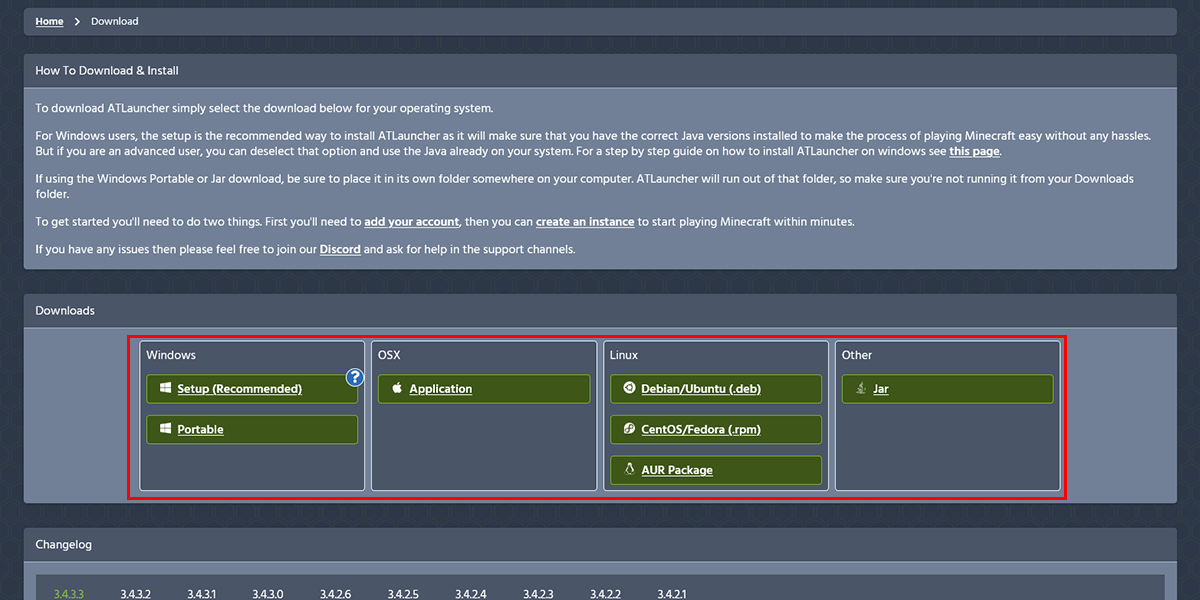Image resolution: width=1200 pixels, height=600 pixels.
Task: Click the Windows logo on the Setup button
Action: 166,389
